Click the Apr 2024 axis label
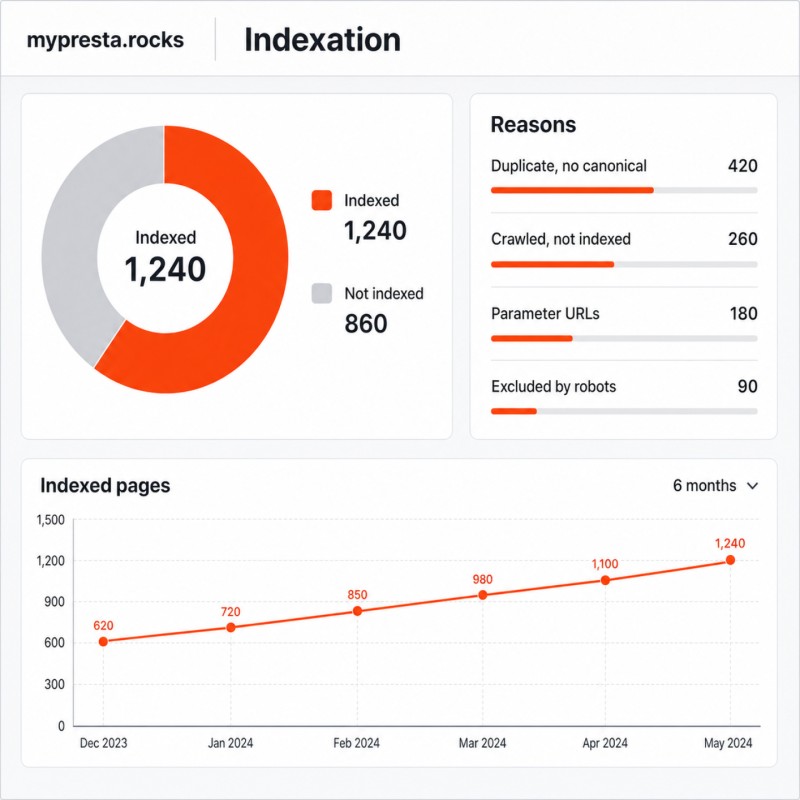 [x=605, y=743]
